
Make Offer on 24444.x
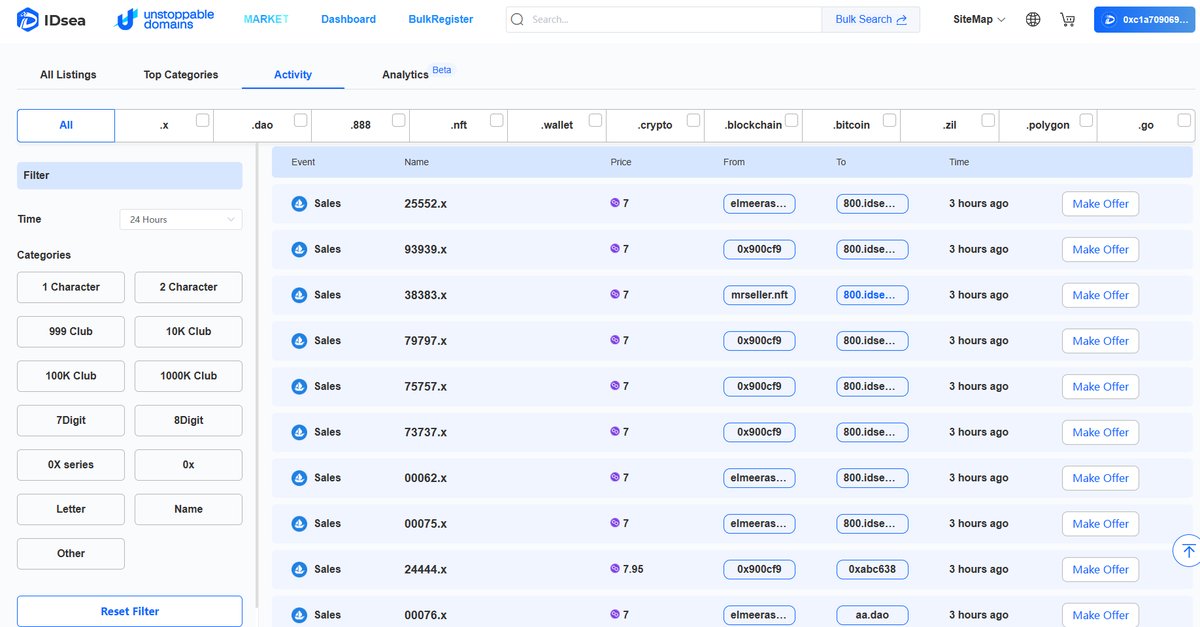coord(1100,569)
